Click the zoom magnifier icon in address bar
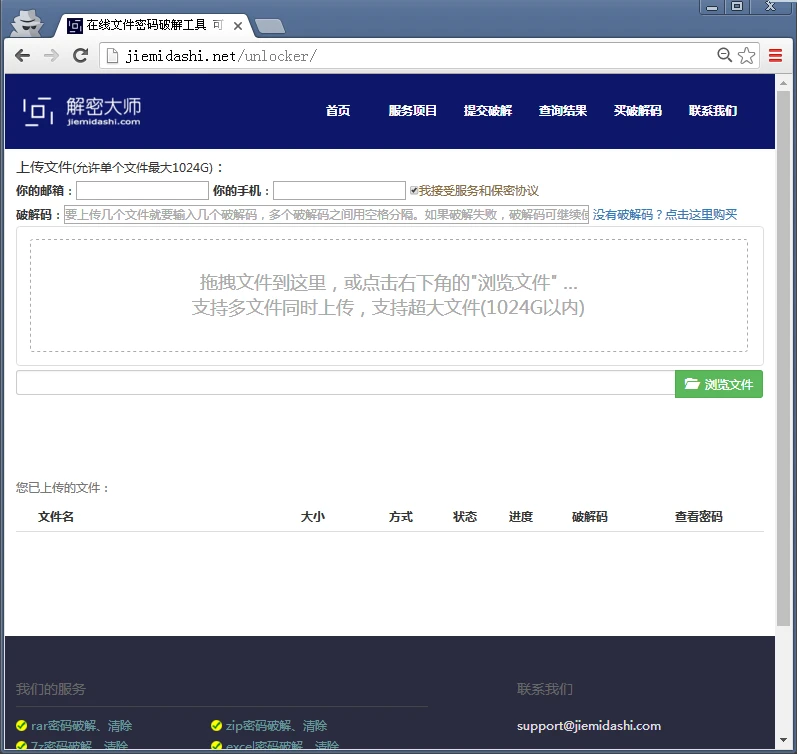This screenshot has width=797, height=754. coord(725,56)
